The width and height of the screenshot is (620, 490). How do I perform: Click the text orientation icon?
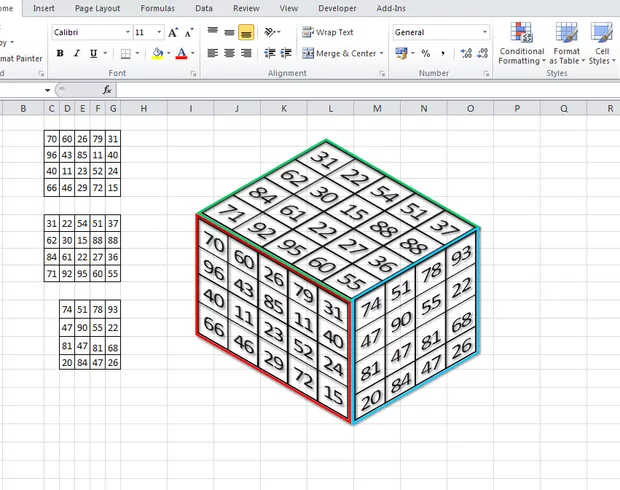pos(271,32)
